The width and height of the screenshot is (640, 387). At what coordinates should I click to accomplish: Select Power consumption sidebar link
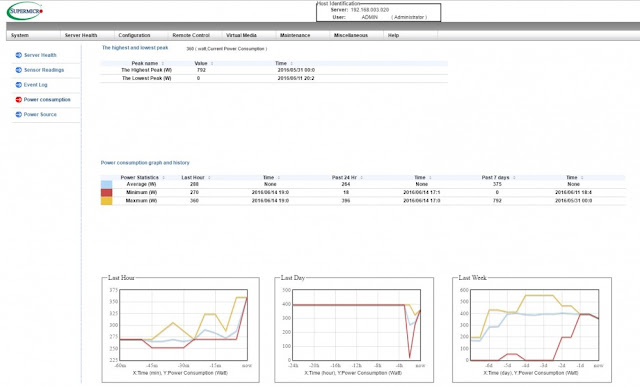click(47, 100)
